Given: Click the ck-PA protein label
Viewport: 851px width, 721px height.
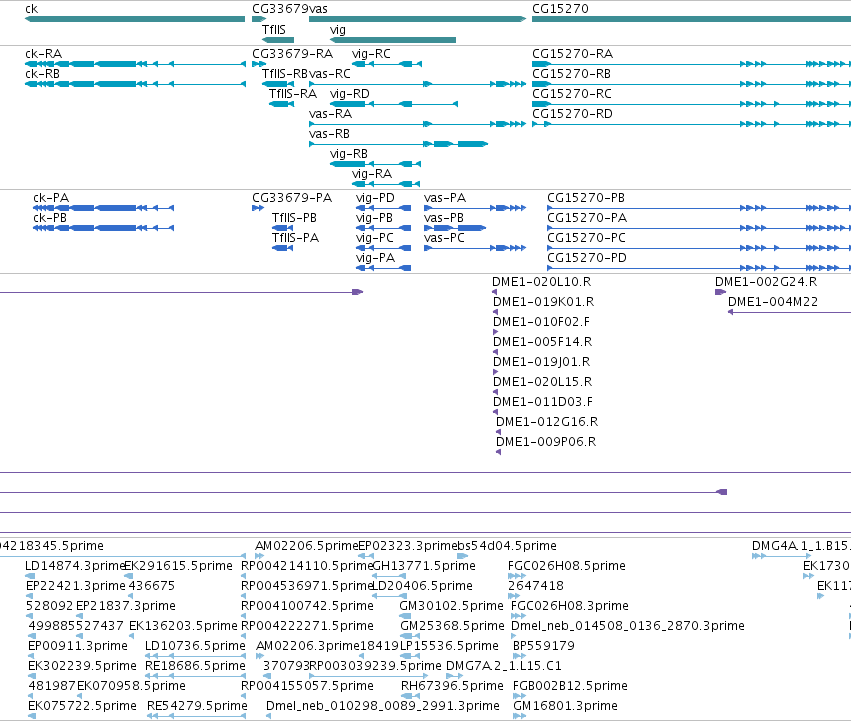Looking at the screenshot, I should click(x=51, y=198).
